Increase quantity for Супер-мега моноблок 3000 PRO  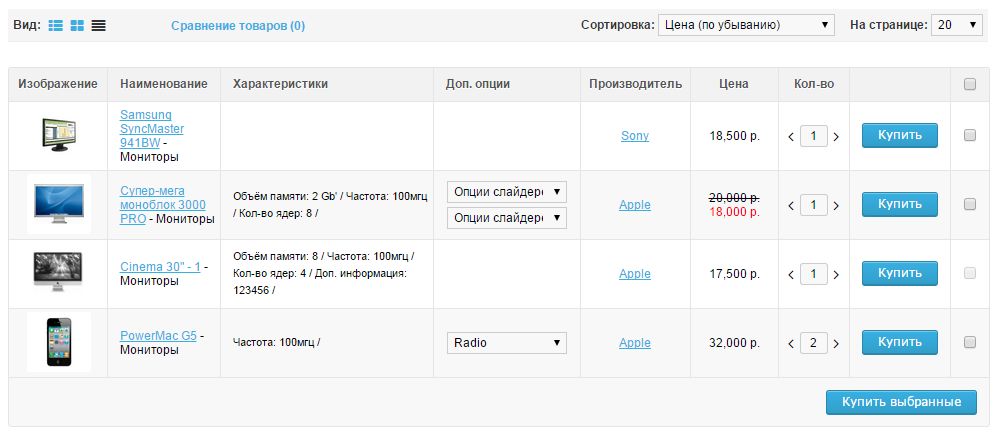[836, 205]
